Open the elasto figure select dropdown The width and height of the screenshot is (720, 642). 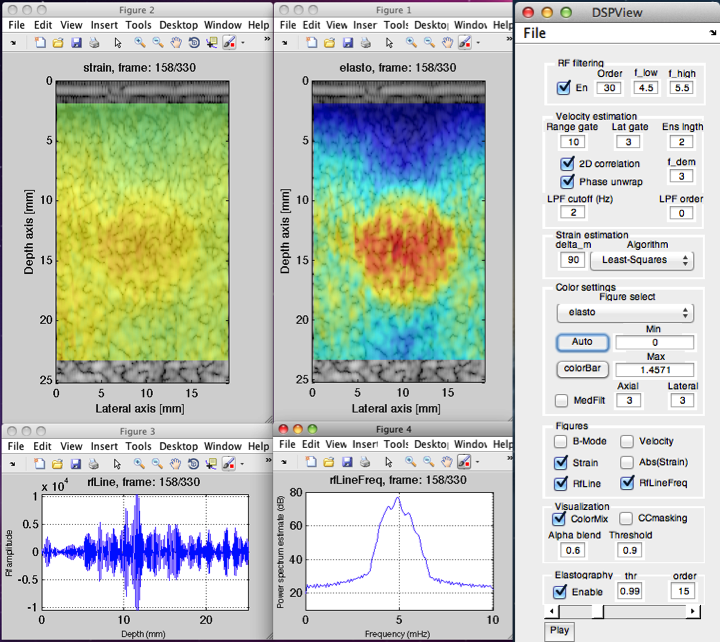tap(624, 313)
